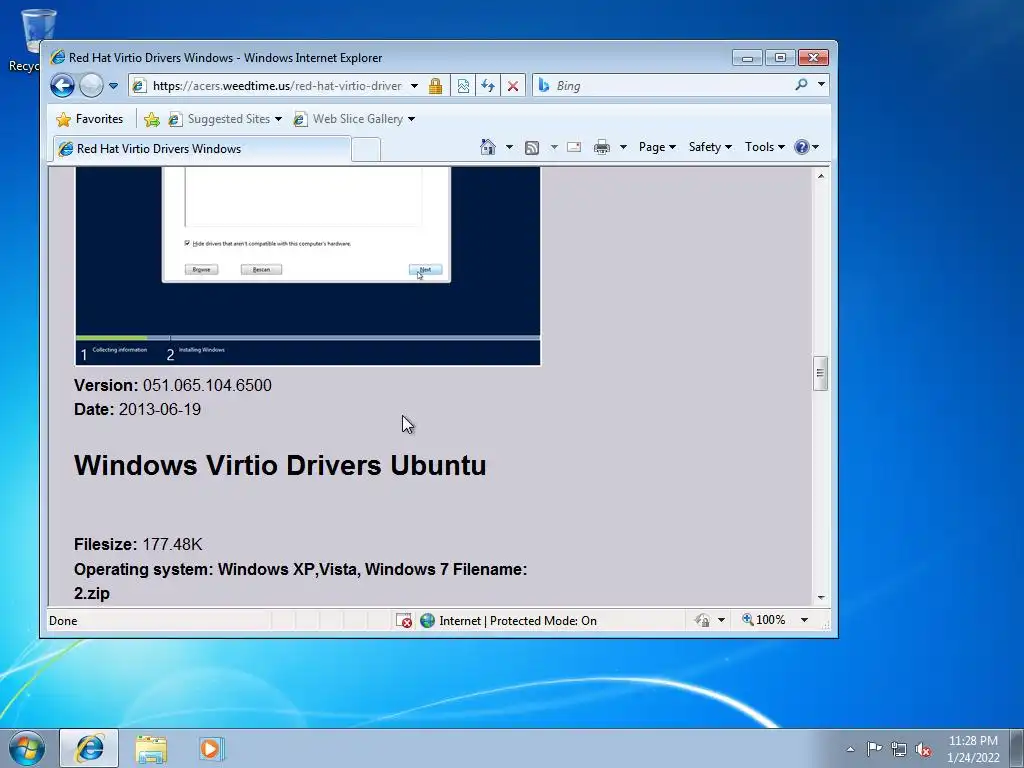This screenshot has width=1024, height=768.
Task: Click the Add to Favorites Bar icon
Action: coord(152,119)
